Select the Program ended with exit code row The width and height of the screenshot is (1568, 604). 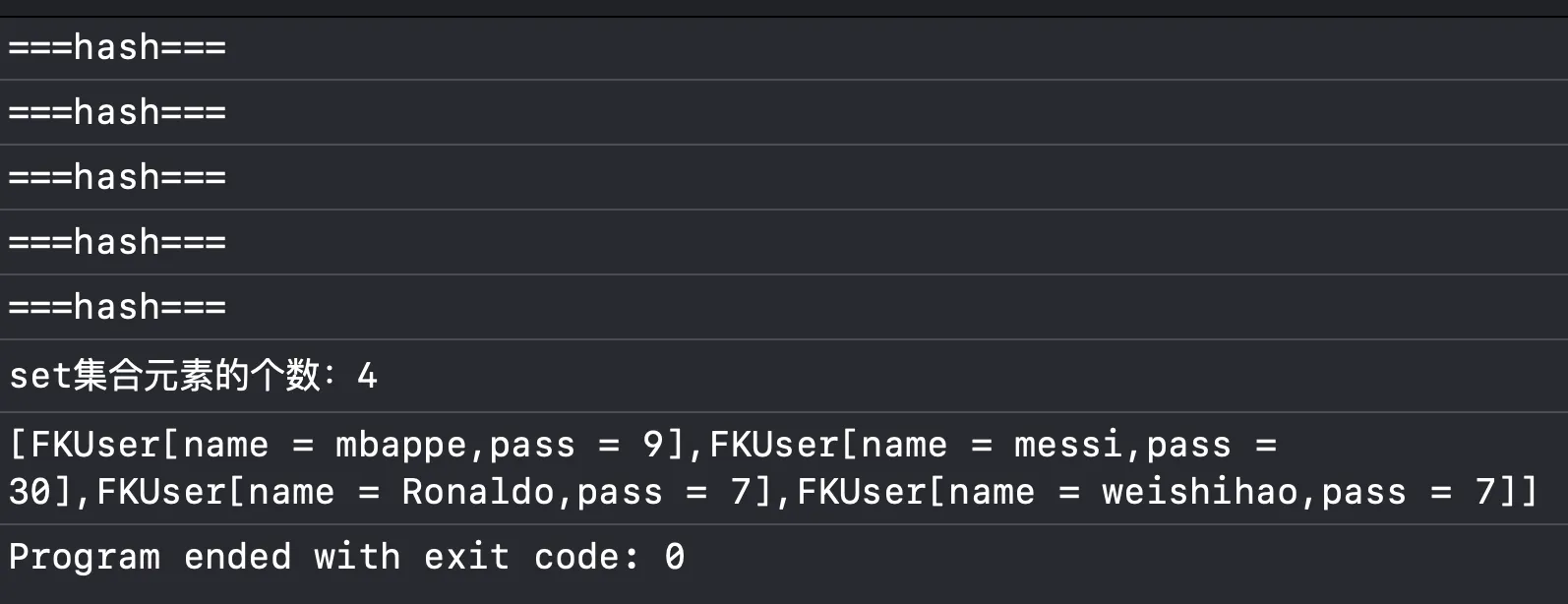pos(784,558)
